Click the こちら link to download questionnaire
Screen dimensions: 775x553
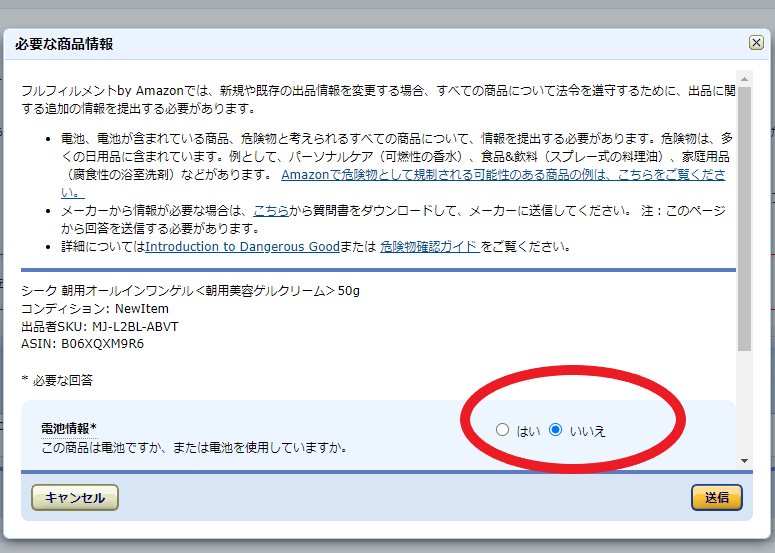pyautogui.click(x=271, y=211)
